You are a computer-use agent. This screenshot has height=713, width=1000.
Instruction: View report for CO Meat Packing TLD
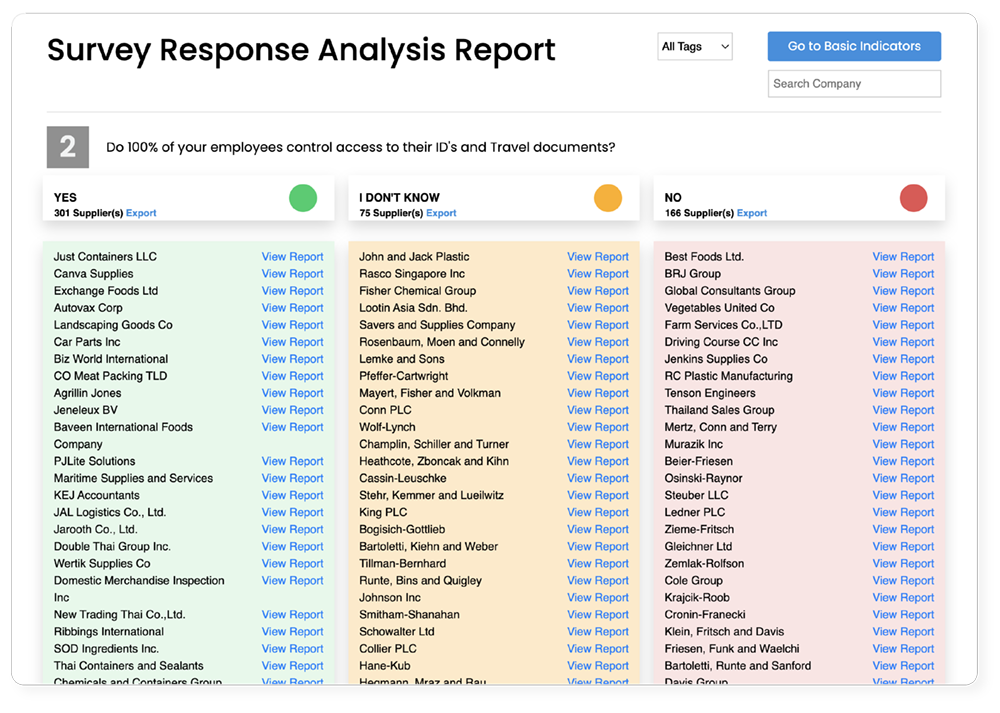293,376
